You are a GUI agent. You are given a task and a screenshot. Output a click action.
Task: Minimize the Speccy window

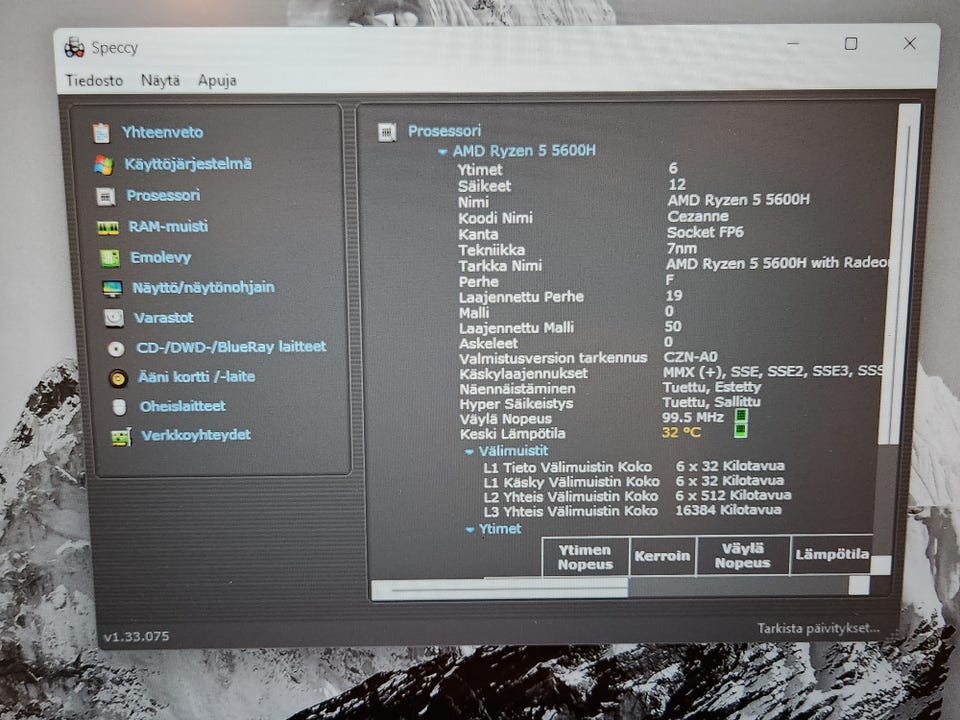point(793,43)
